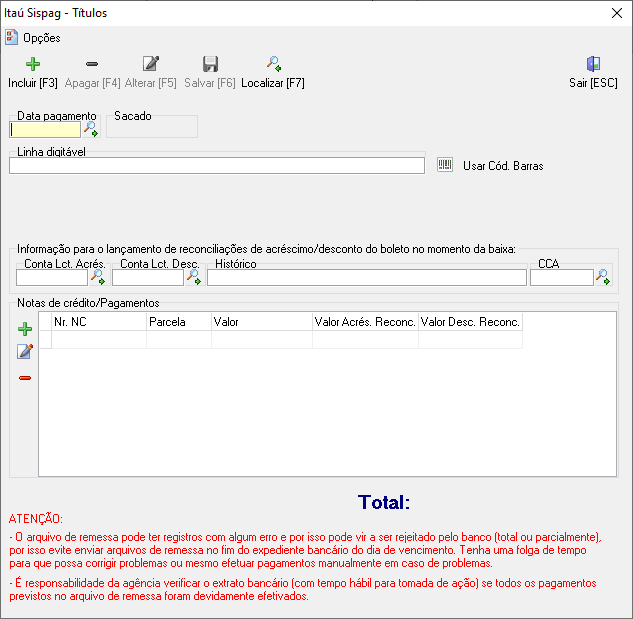Click the ATENÇÃO: warning heading
The width and height of the screenshot is (633, 619).
coord(36,519)
